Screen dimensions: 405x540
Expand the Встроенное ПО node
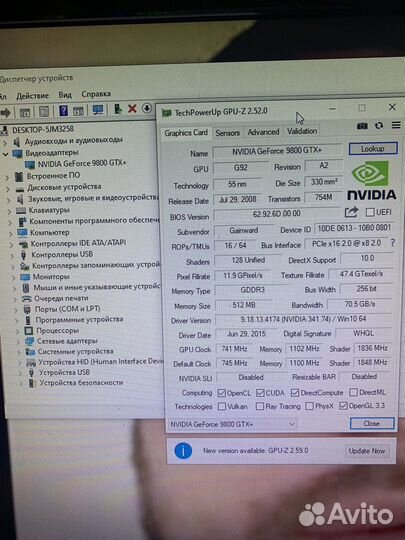pyautogui.click(x=7, y=178)
